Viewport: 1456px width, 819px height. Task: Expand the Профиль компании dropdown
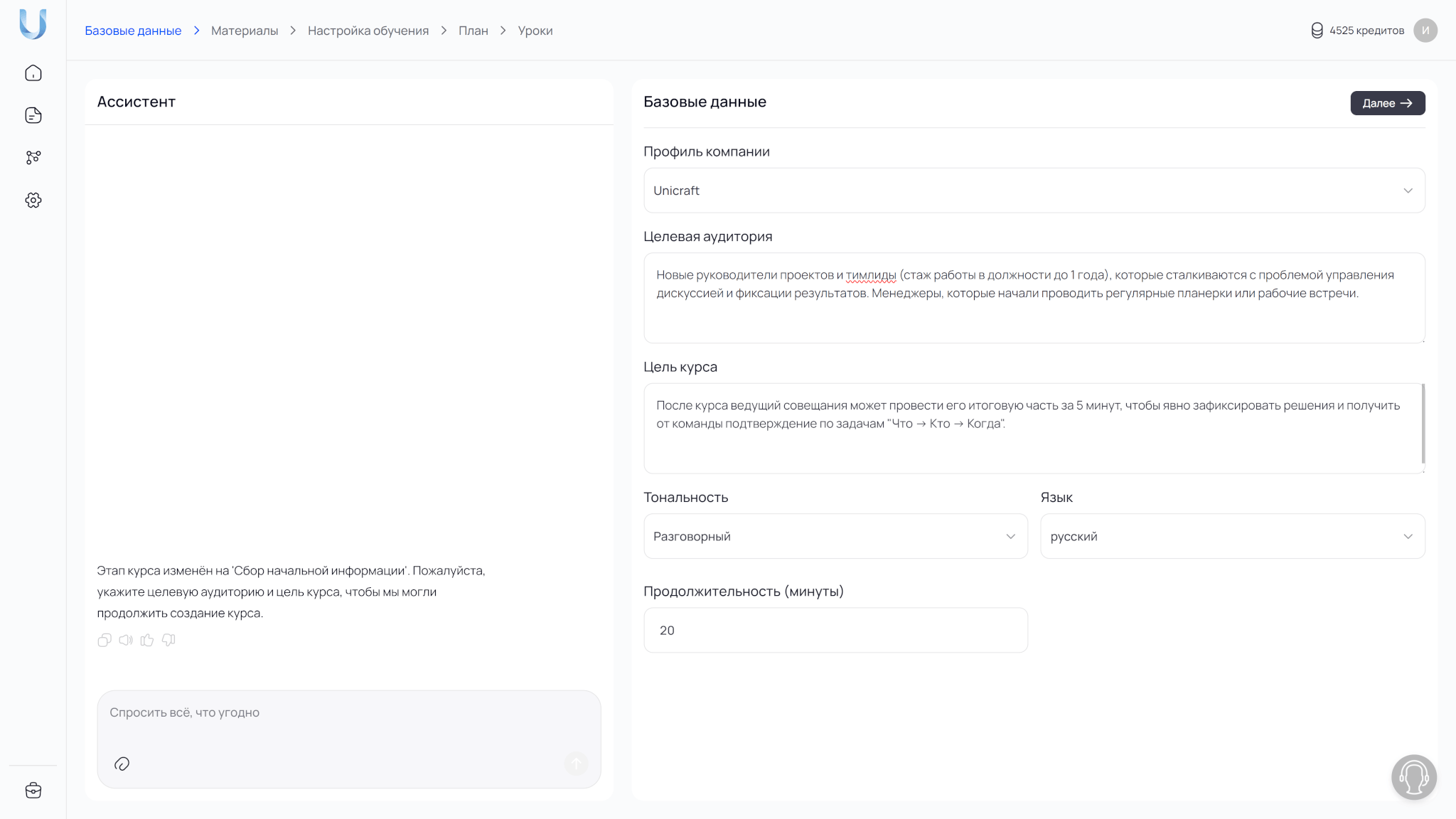point(1034,191)
